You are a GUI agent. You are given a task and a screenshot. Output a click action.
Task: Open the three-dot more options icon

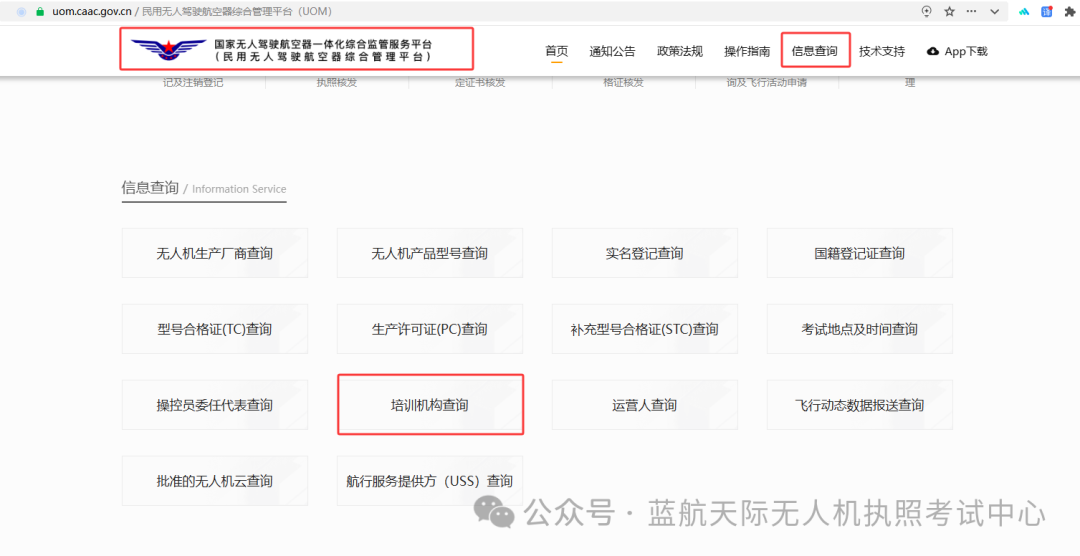click(x=972, y=11)
